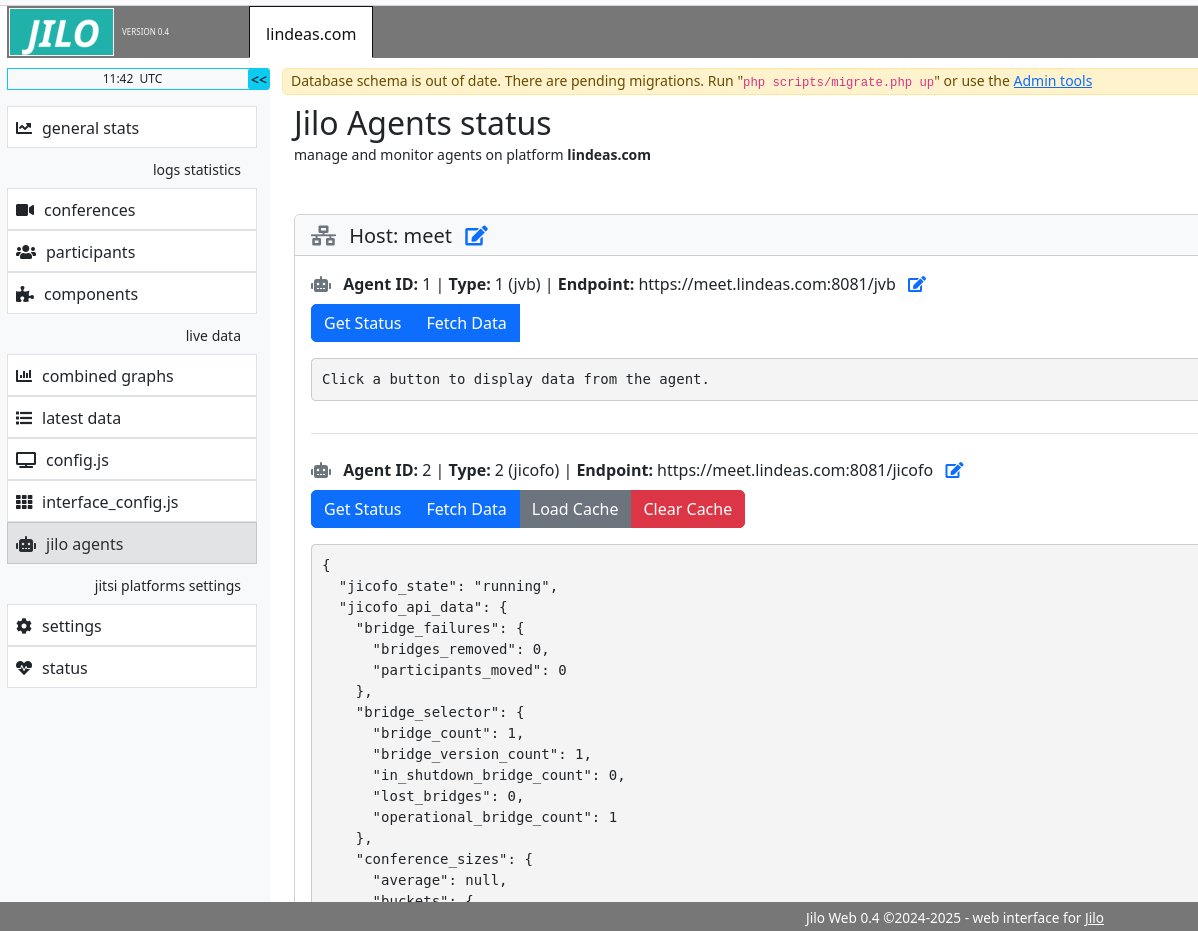The height and width of the screenshot is (931, 1198).
Task: Open config.js page
Action: point(131,460)
